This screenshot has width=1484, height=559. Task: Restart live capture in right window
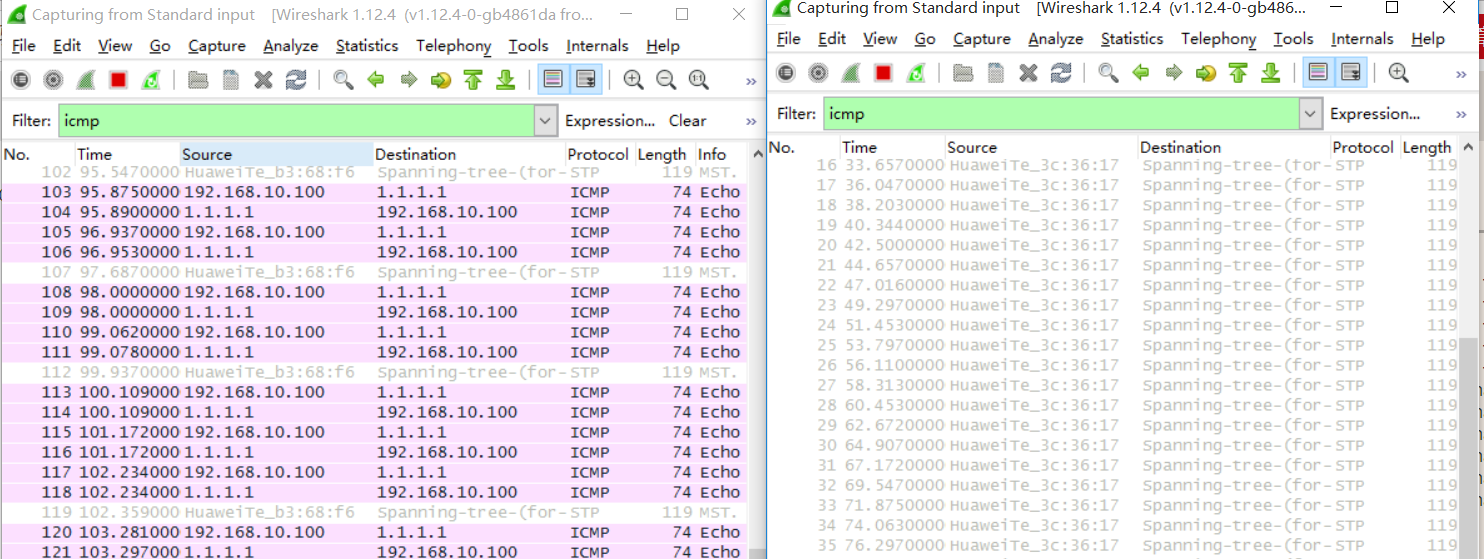[x=916, y=72]
